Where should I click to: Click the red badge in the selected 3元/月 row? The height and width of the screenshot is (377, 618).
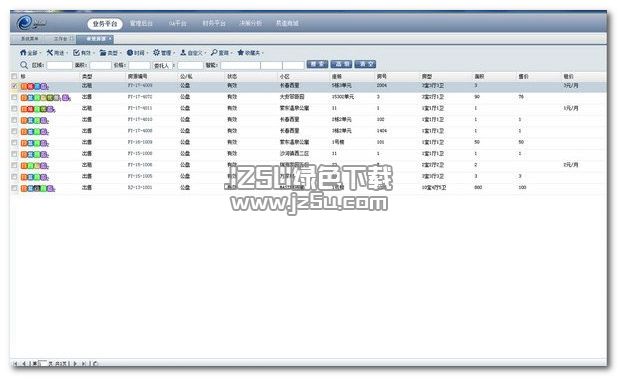[x=30, y=86]
